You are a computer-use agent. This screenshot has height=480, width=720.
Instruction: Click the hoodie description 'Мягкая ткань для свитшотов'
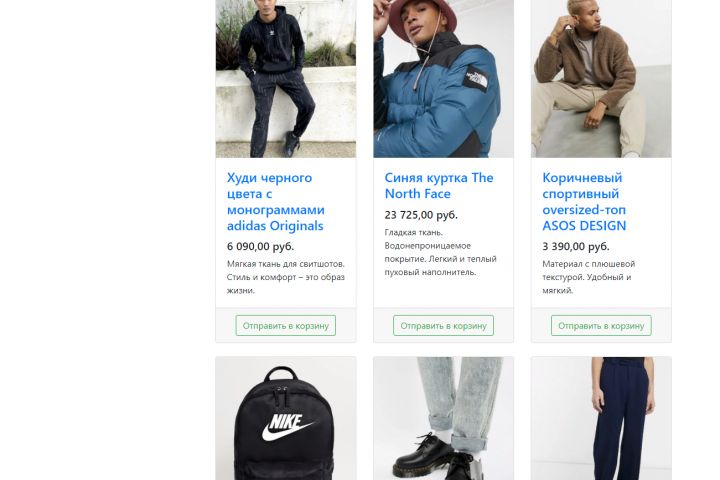[285, 277]
